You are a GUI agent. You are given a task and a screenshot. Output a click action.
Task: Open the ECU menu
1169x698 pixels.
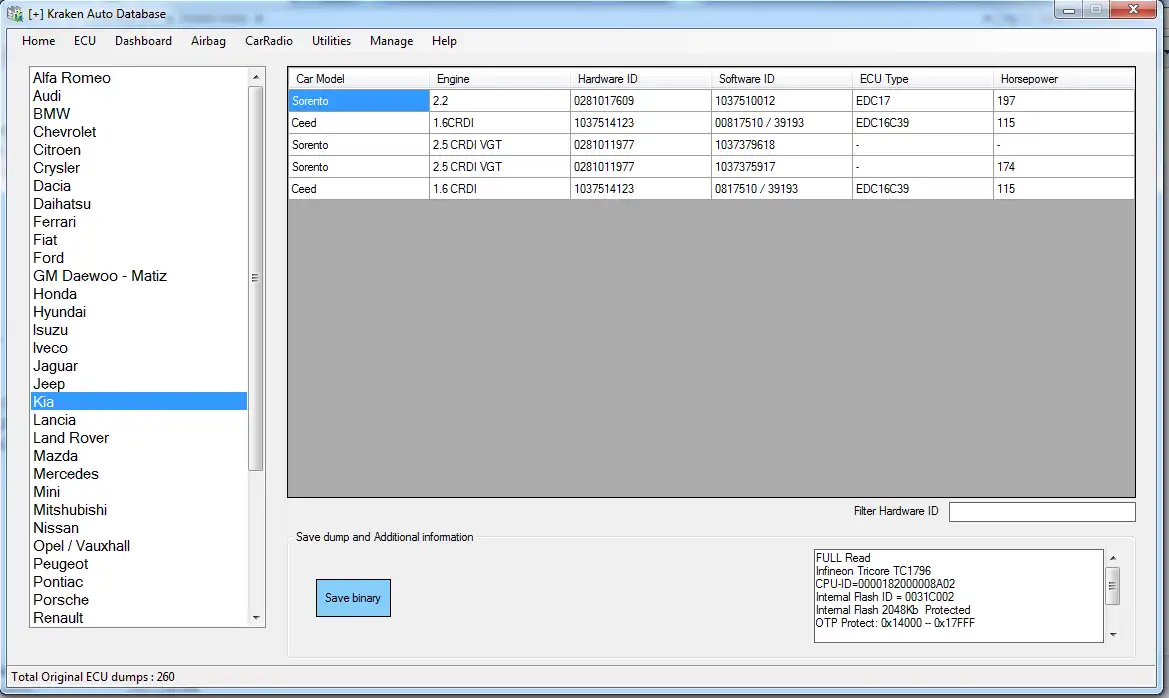pyautogui.click(x=84, y=41)
